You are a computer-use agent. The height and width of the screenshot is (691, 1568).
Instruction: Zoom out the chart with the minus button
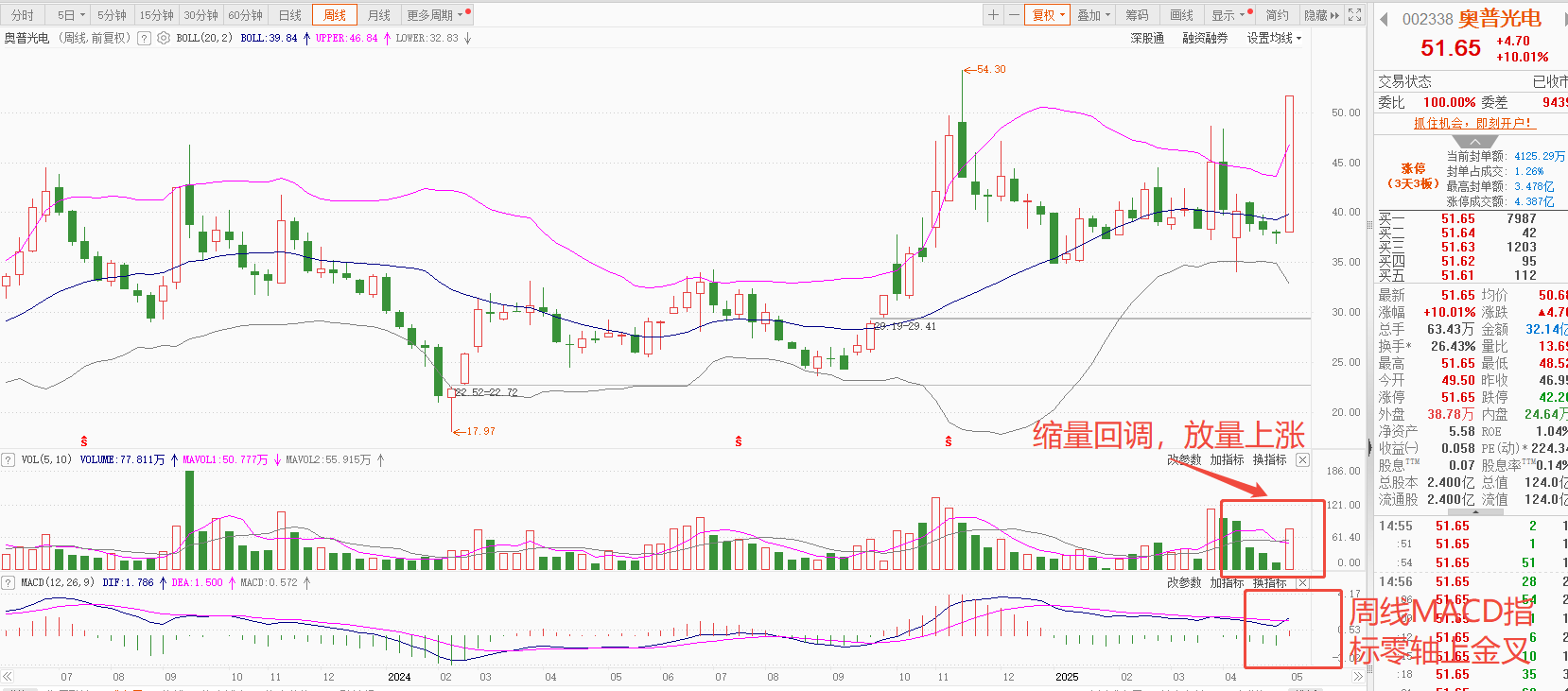[x=1014, y=15]
